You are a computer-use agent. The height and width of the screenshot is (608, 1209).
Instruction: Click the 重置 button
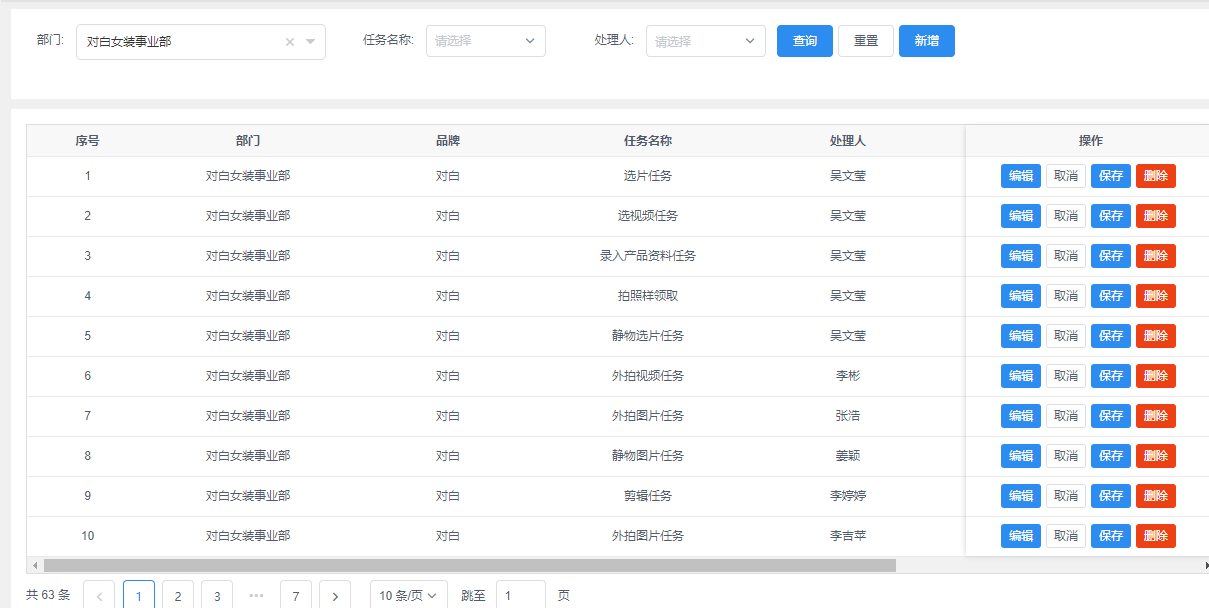tap(866, 41)
